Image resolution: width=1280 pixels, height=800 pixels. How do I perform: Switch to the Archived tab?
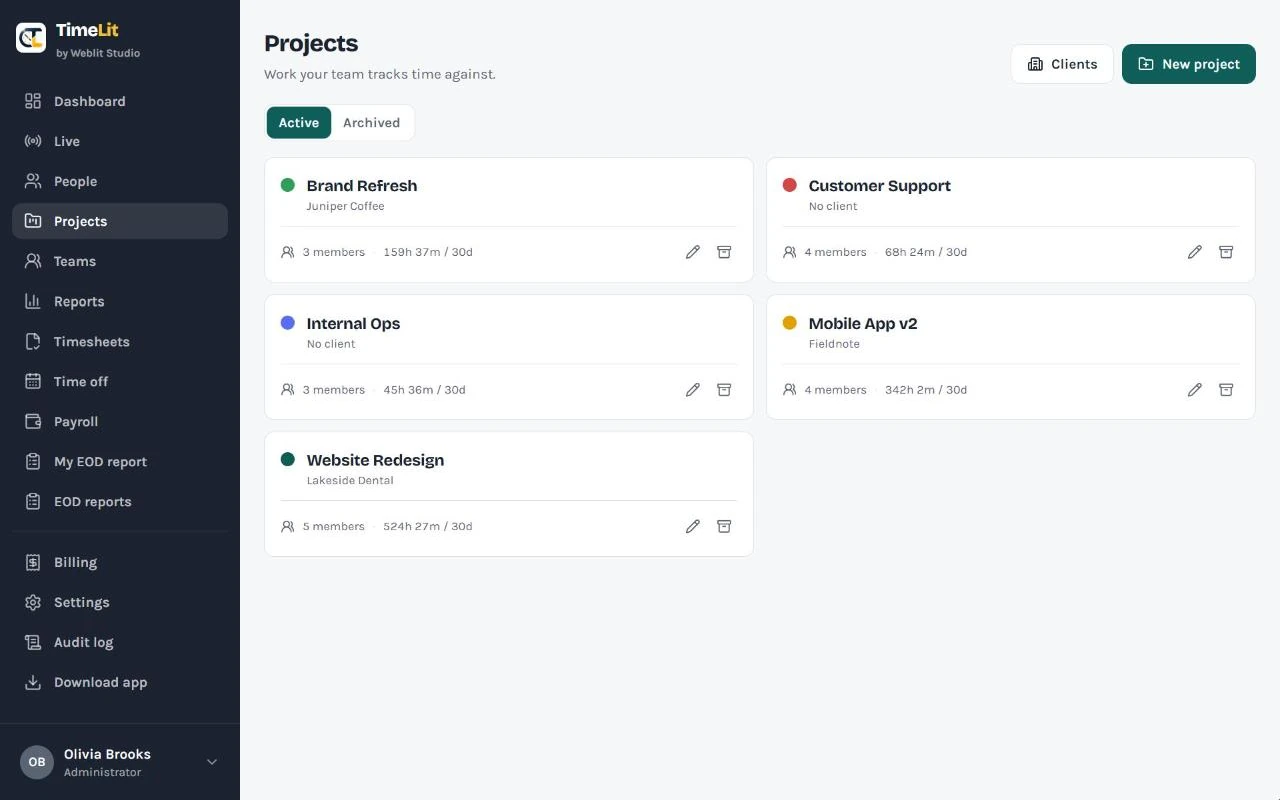click(x=371, y=123)
